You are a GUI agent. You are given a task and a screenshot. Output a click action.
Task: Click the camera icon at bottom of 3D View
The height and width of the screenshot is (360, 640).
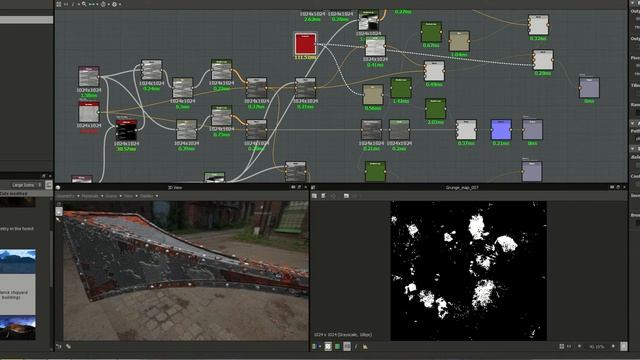click(x=59, y=346)
